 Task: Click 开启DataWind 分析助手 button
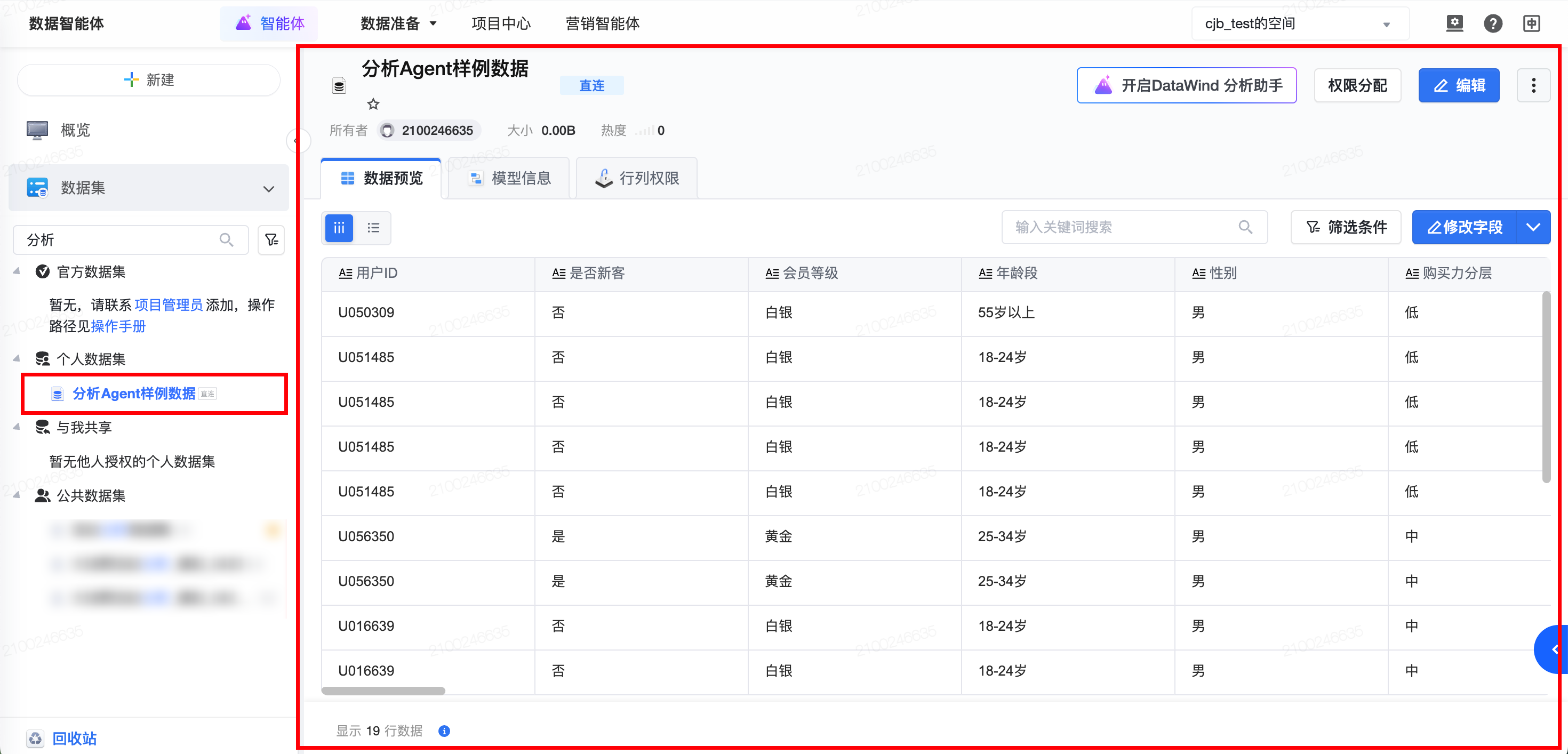coord(1186,85)
